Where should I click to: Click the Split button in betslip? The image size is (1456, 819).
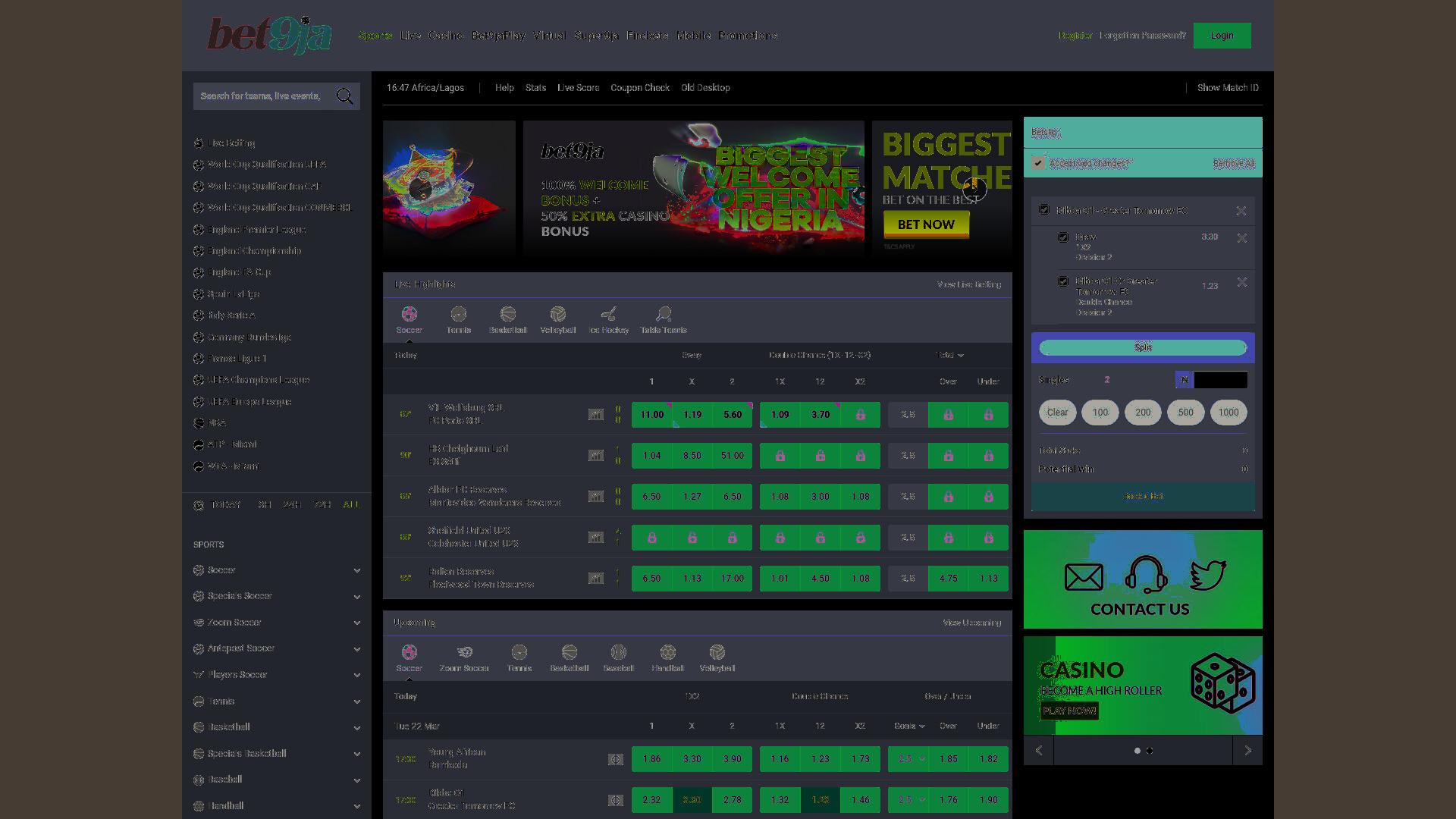[x=1143, y=348]
